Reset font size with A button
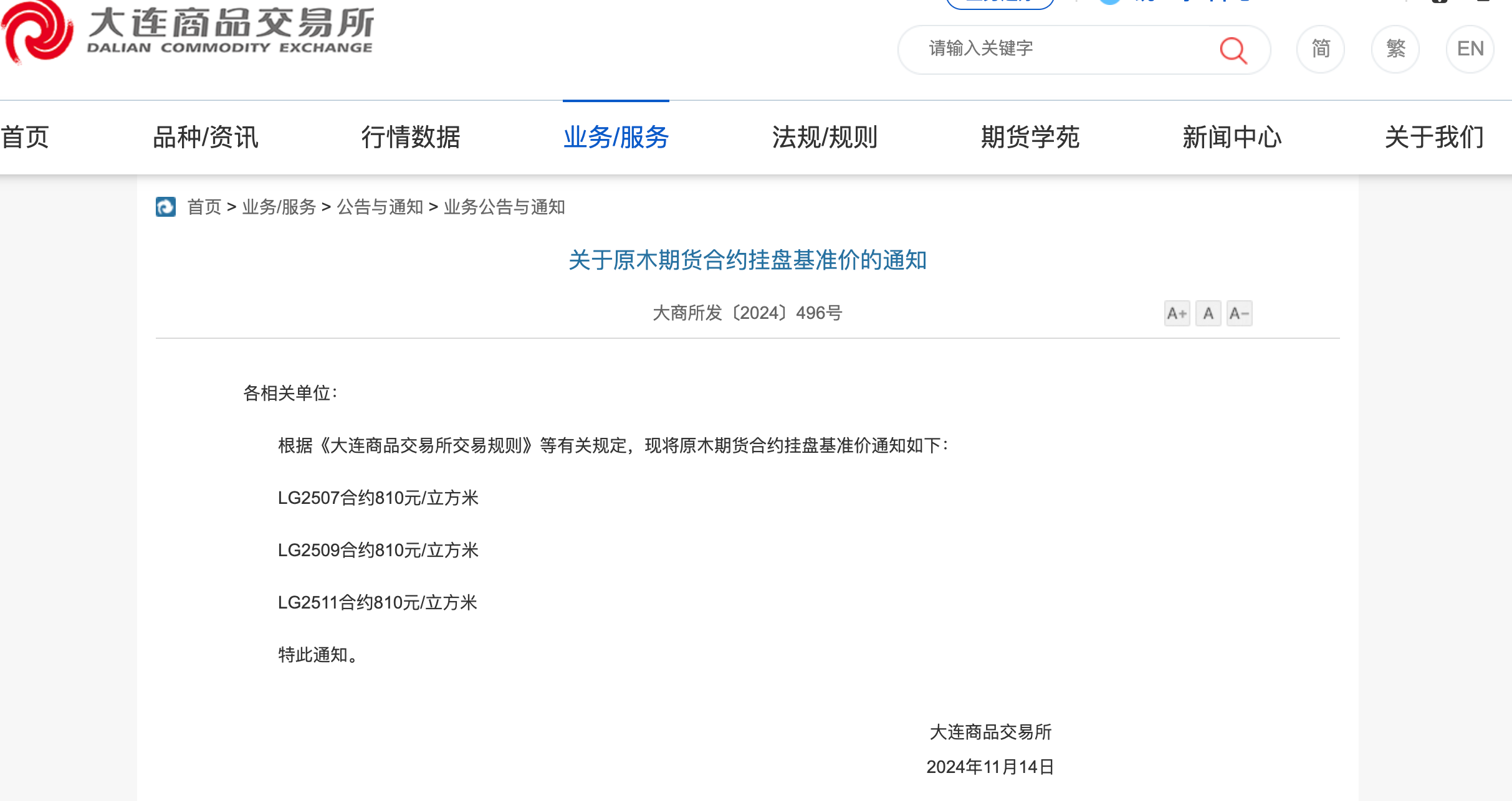This screenshot has height=801, width=1512. 1208,313
